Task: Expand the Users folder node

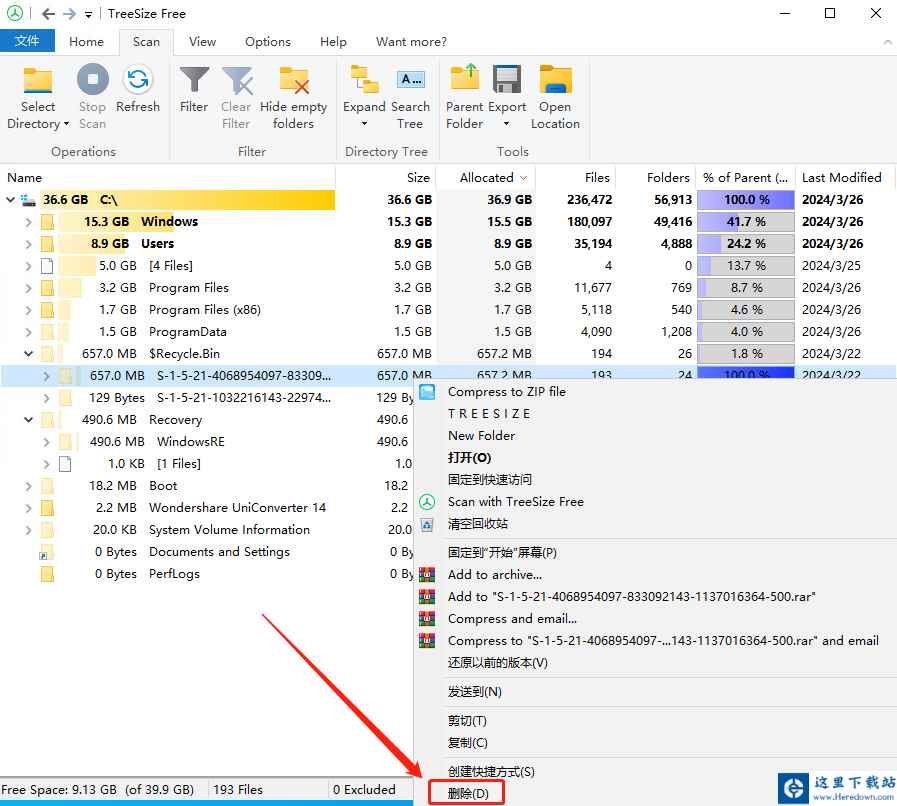Action: [29, 244]
